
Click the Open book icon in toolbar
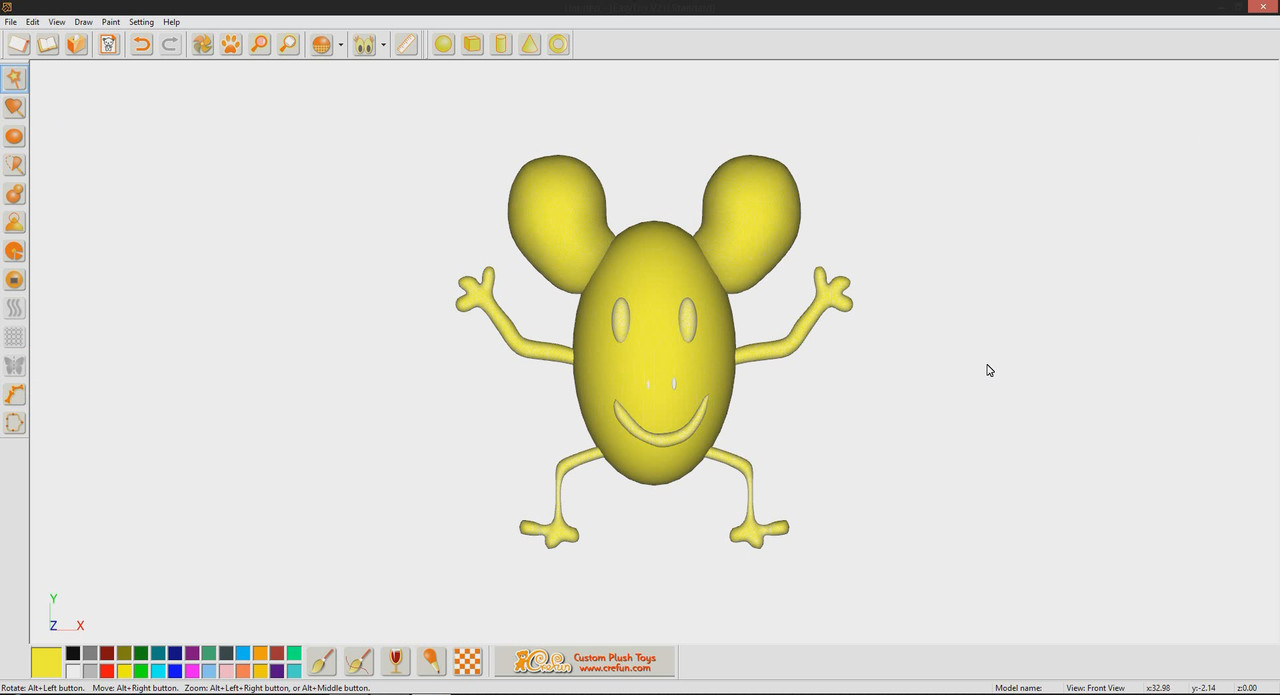48,44
